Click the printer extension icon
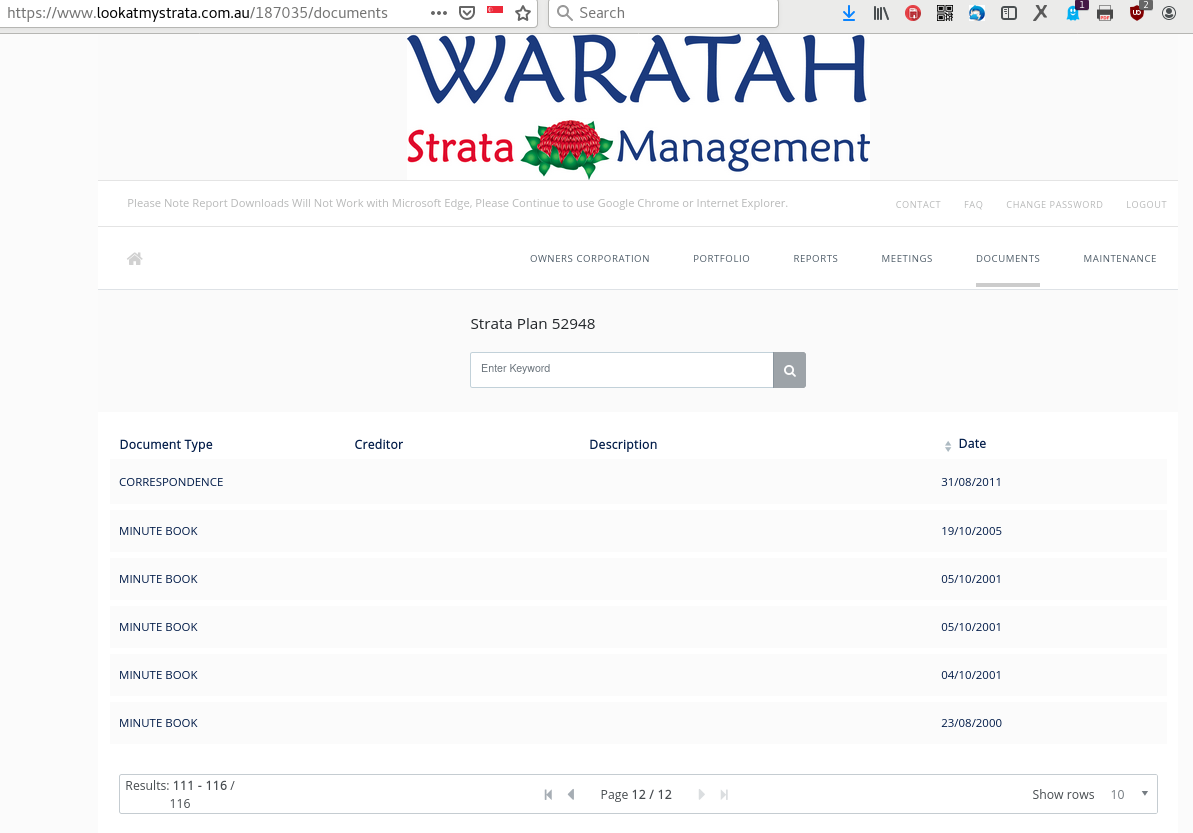Viewport: 1193px width, 833px height. tap(1105, 13)
